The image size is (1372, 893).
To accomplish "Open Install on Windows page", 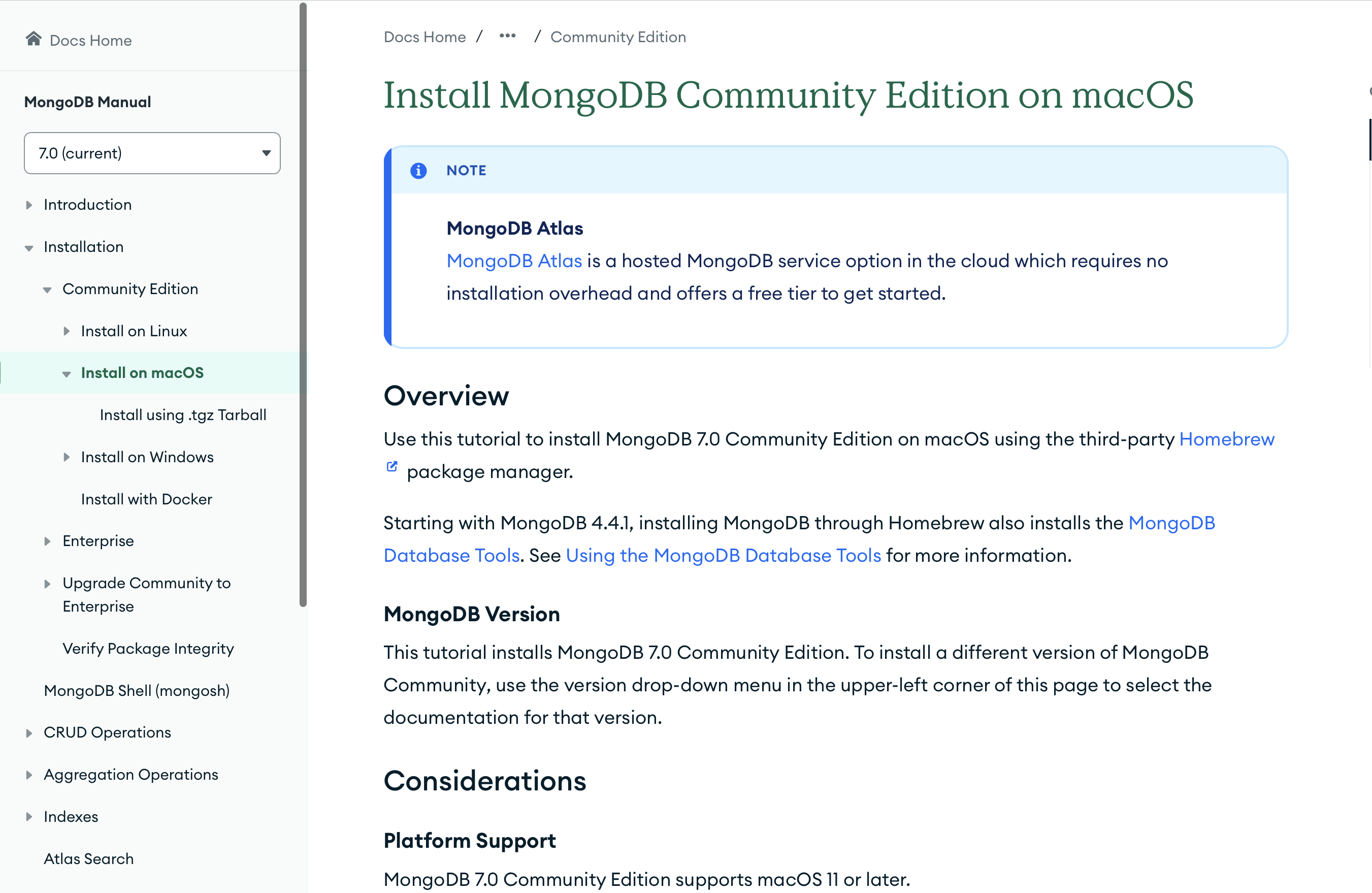I will point(148,457).
